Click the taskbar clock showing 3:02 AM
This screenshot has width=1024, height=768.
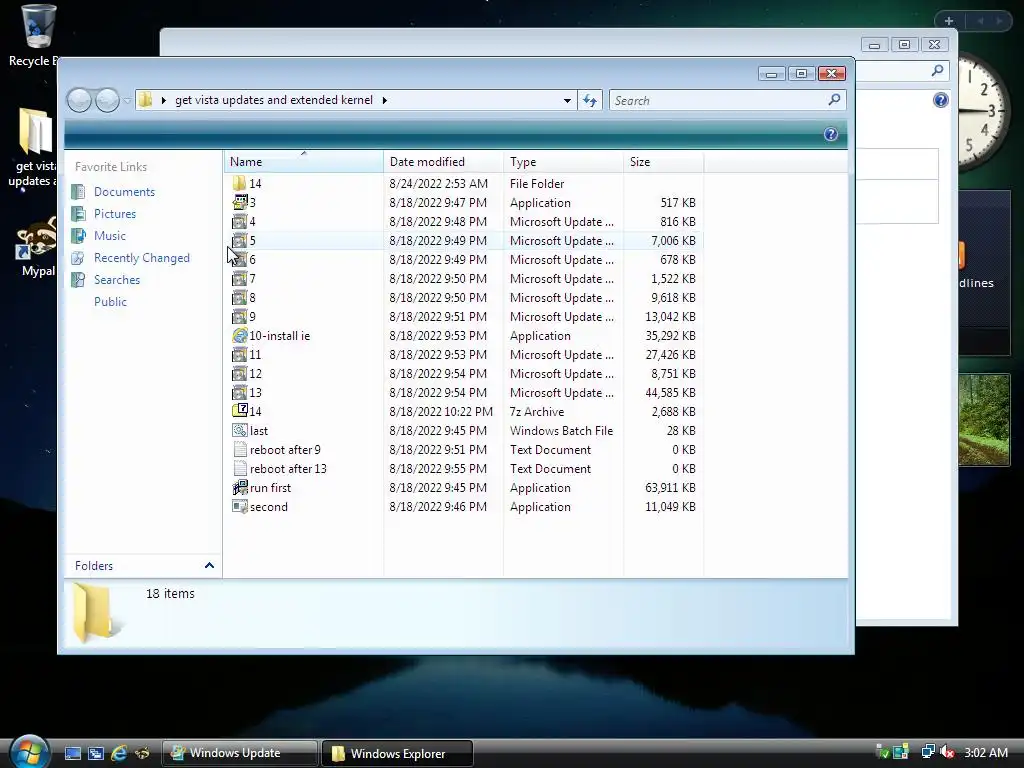[985, 752]
